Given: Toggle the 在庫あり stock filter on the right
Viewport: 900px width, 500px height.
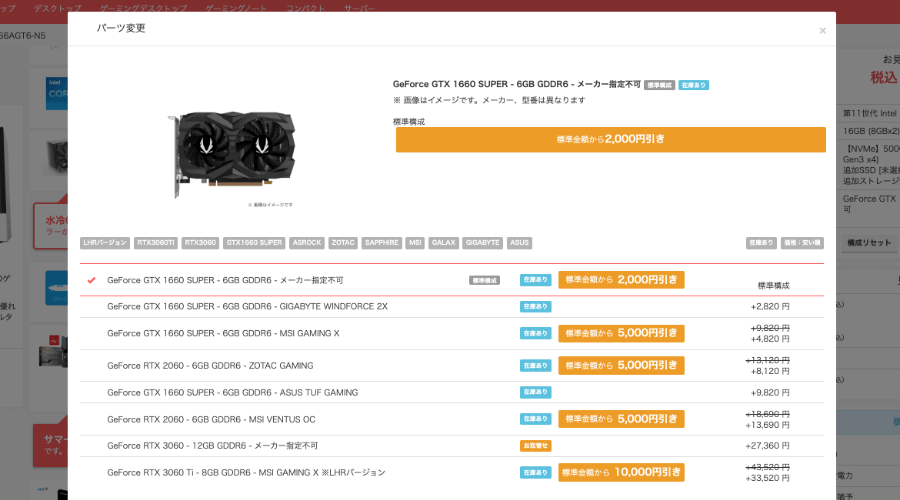Looking at the screenshot, I should click(761, 243).
